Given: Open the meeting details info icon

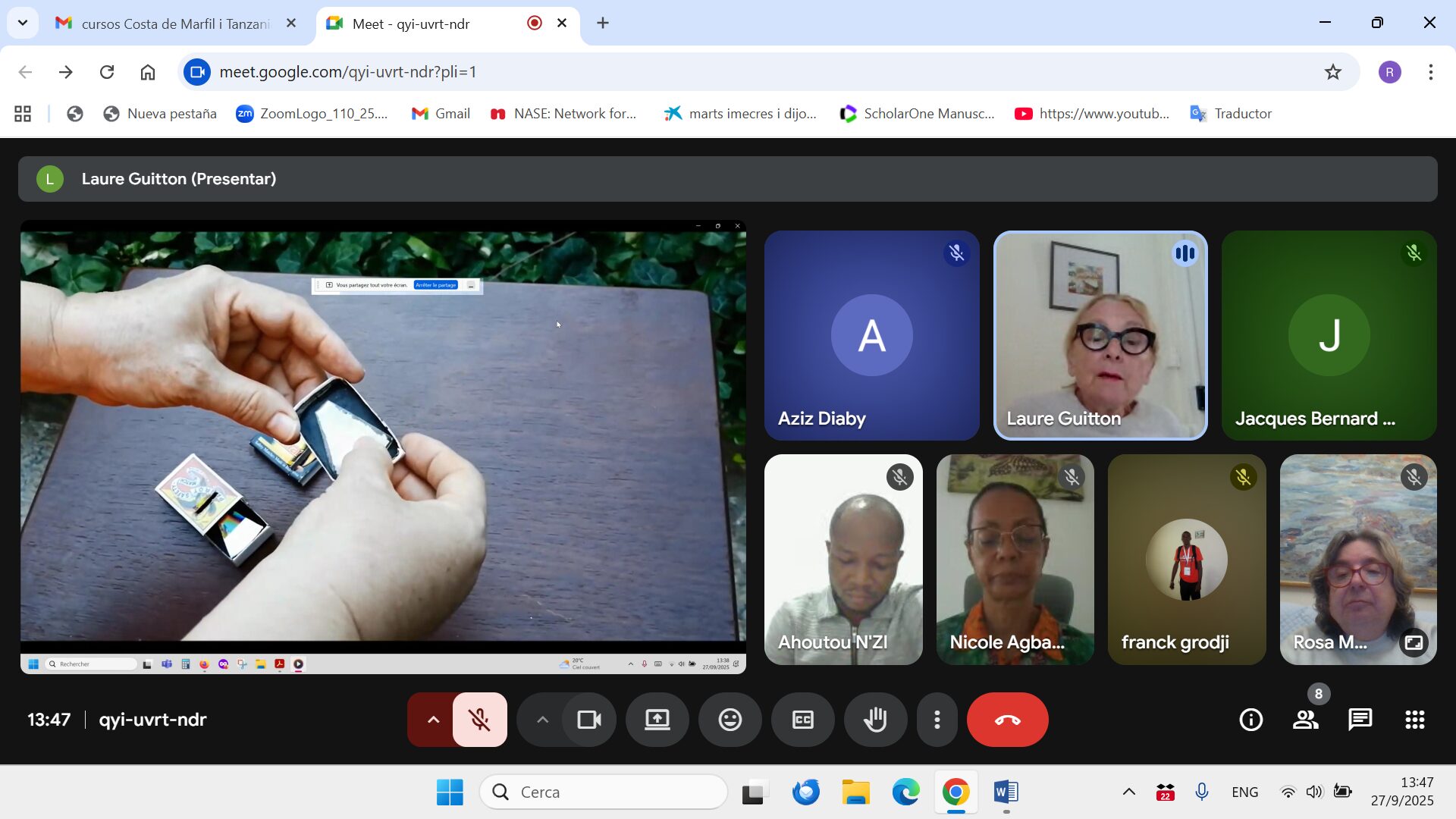Looking at the screenshot, I should click(1250, 720).
